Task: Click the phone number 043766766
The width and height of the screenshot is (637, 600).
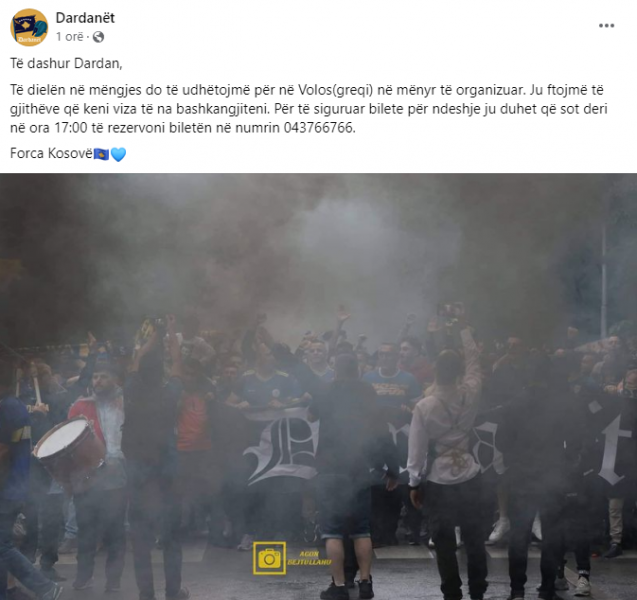Action: click(x=319, y=128)
